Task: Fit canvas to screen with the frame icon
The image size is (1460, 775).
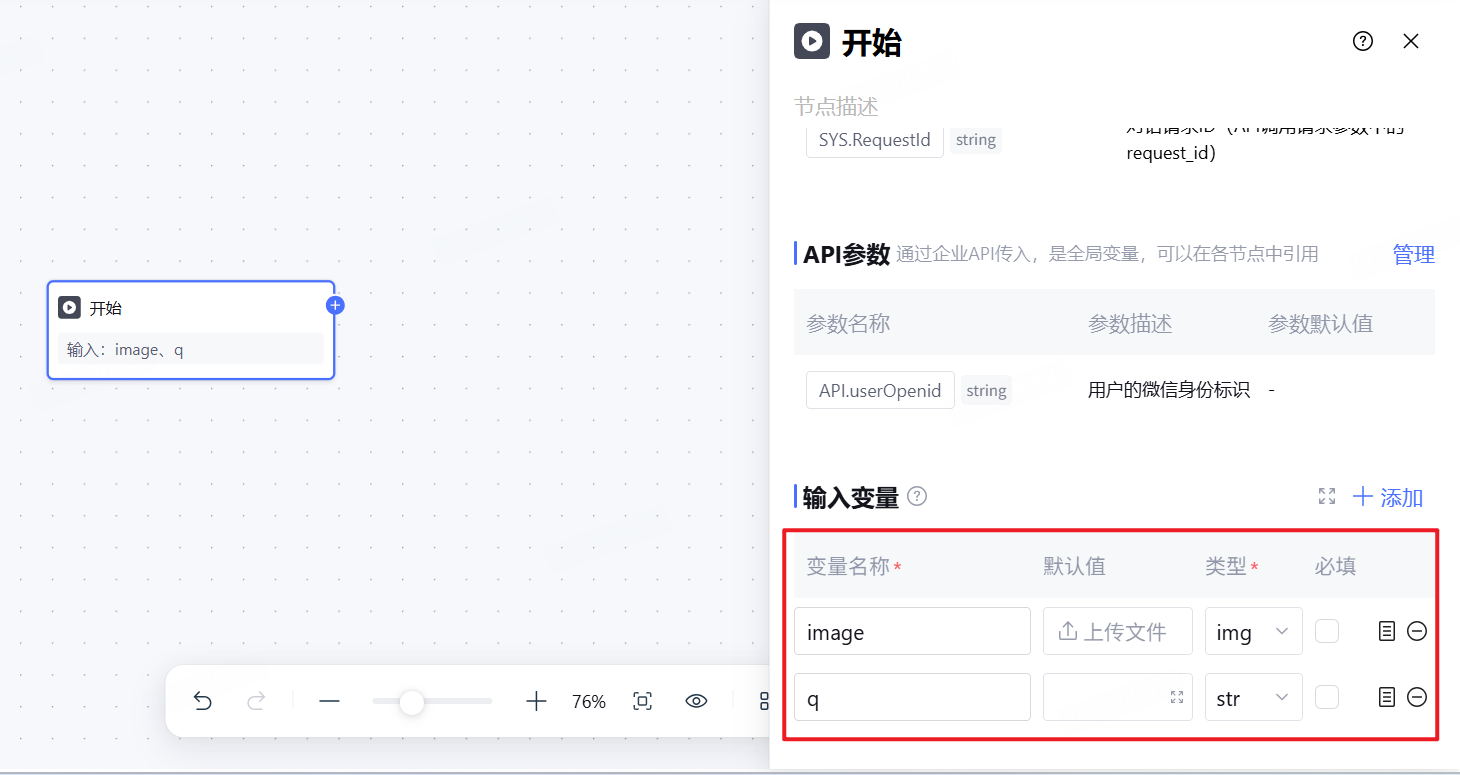Action: coord(642,701)
